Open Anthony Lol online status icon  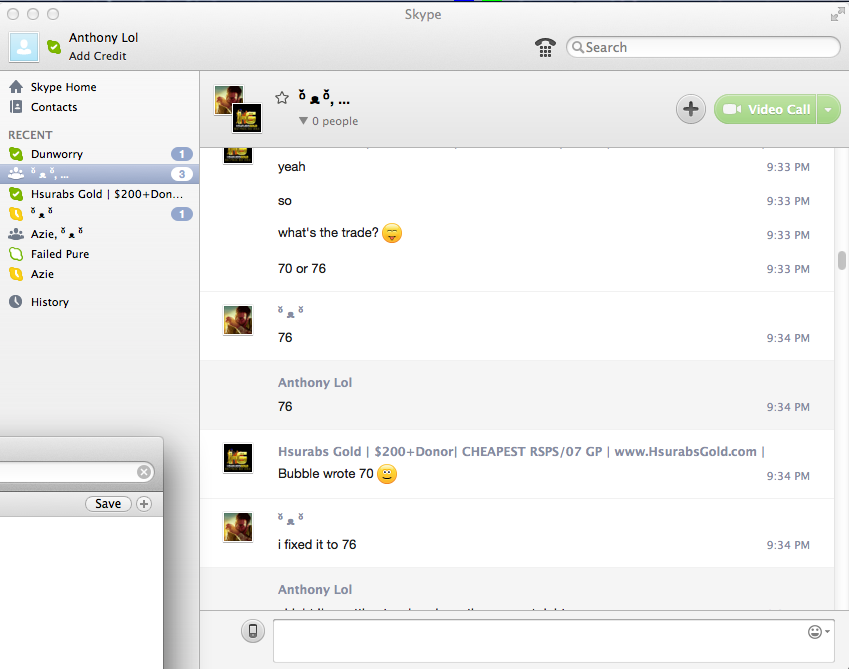click(54, 47)
